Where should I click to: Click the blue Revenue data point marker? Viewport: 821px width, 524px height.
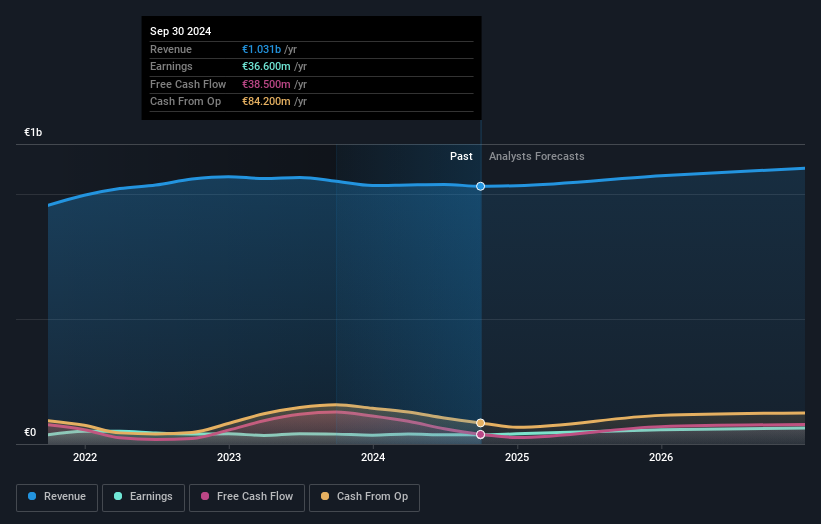[x=480, y=186]
